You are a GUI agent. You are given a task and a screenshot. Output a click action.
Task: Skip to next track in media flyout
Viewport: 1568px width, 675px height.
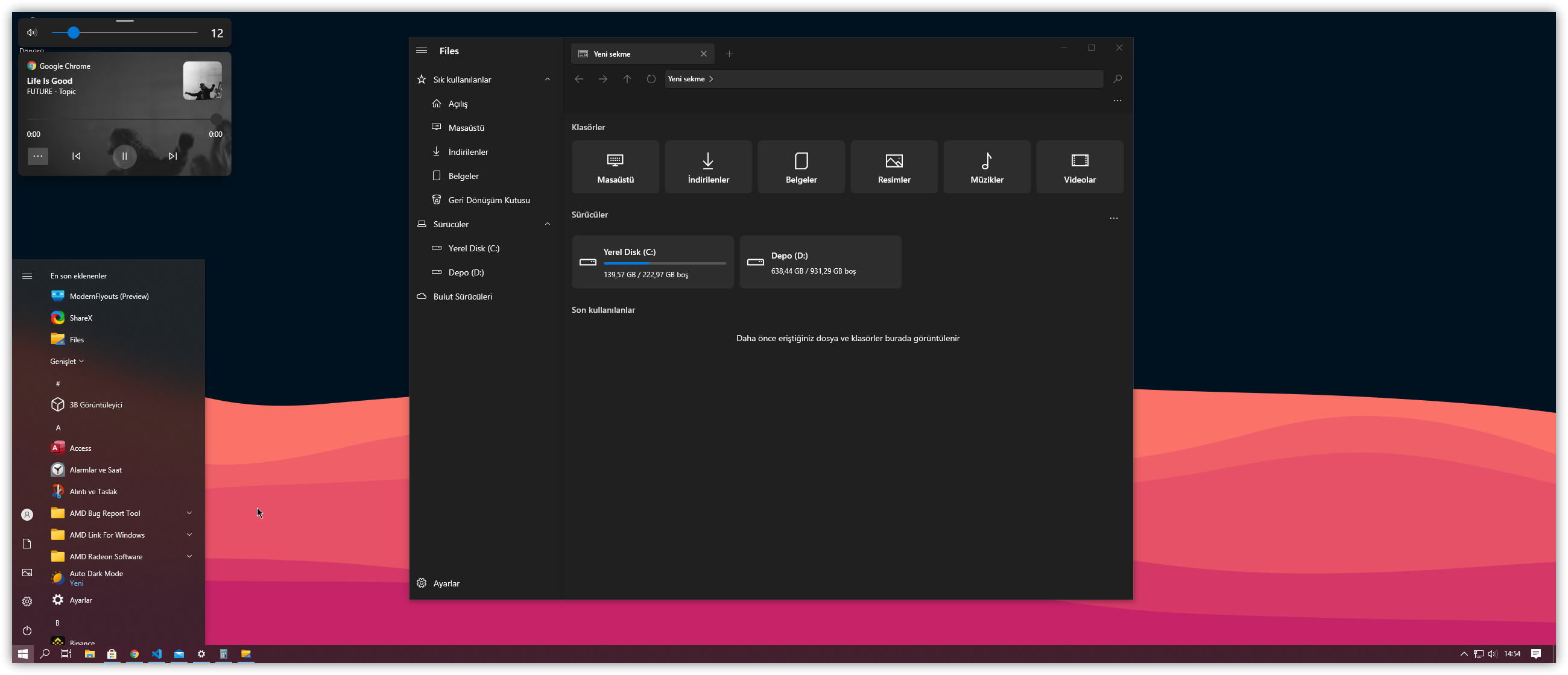[x=173, y=156]
